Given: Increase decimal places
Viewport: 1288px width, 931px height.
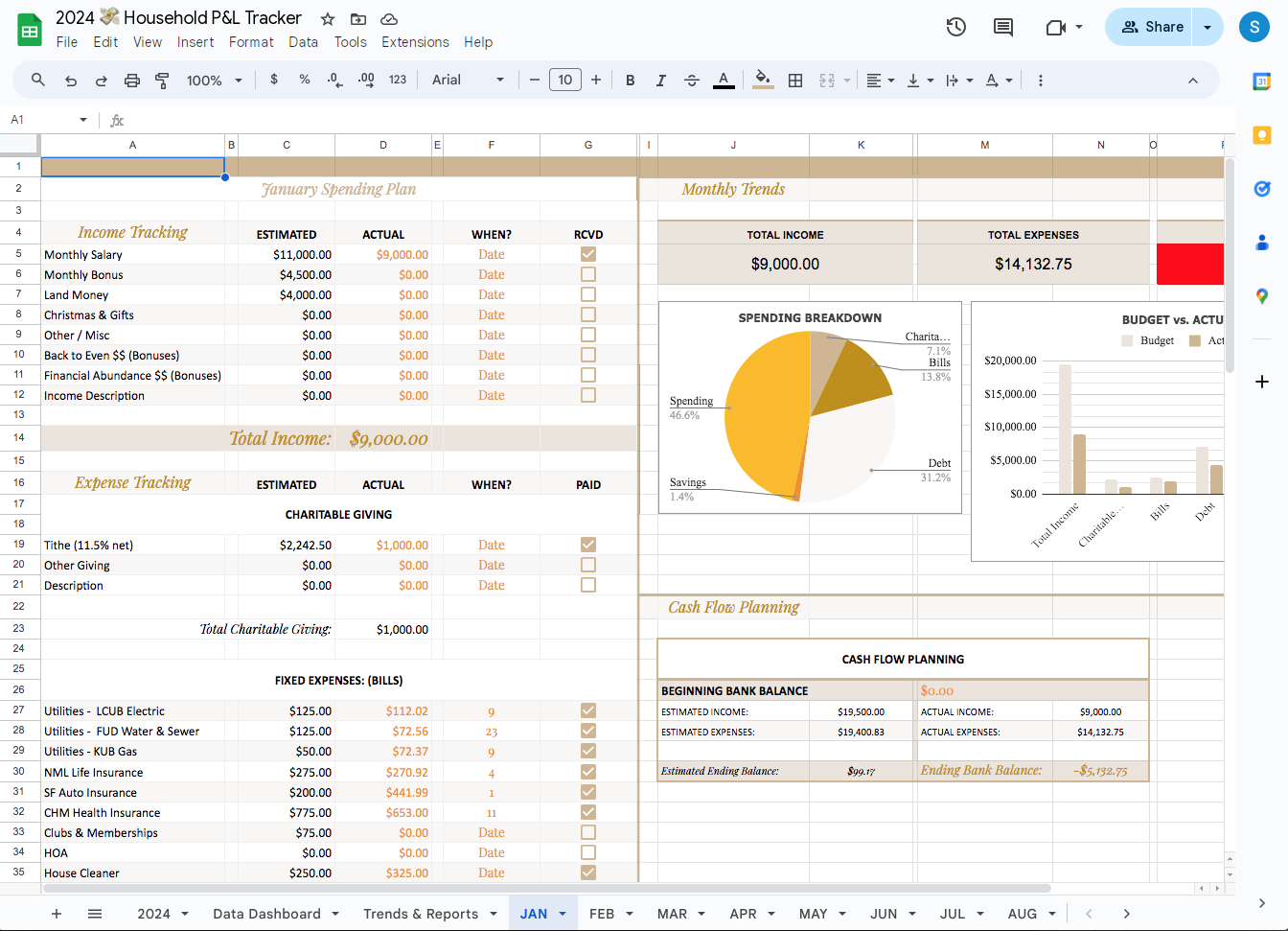Looking at the screenshot, I should pyautogui.click(x=366, y=80).
